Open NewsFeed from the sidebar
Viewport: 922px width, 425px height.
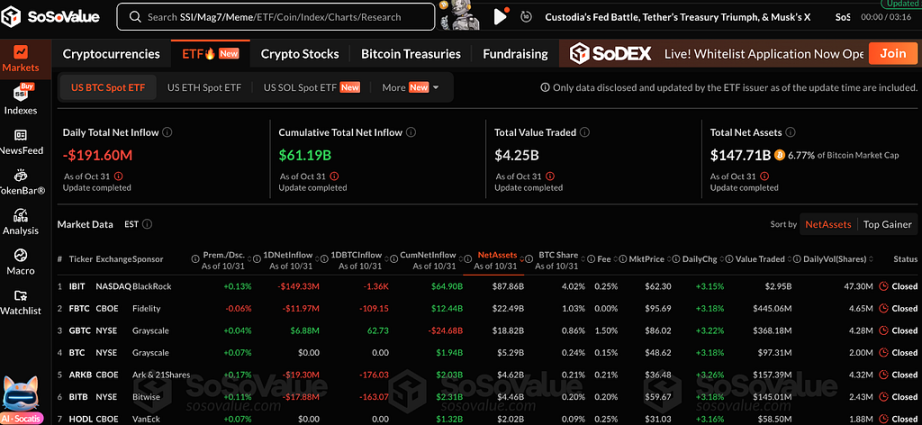(x=21, y=141)
